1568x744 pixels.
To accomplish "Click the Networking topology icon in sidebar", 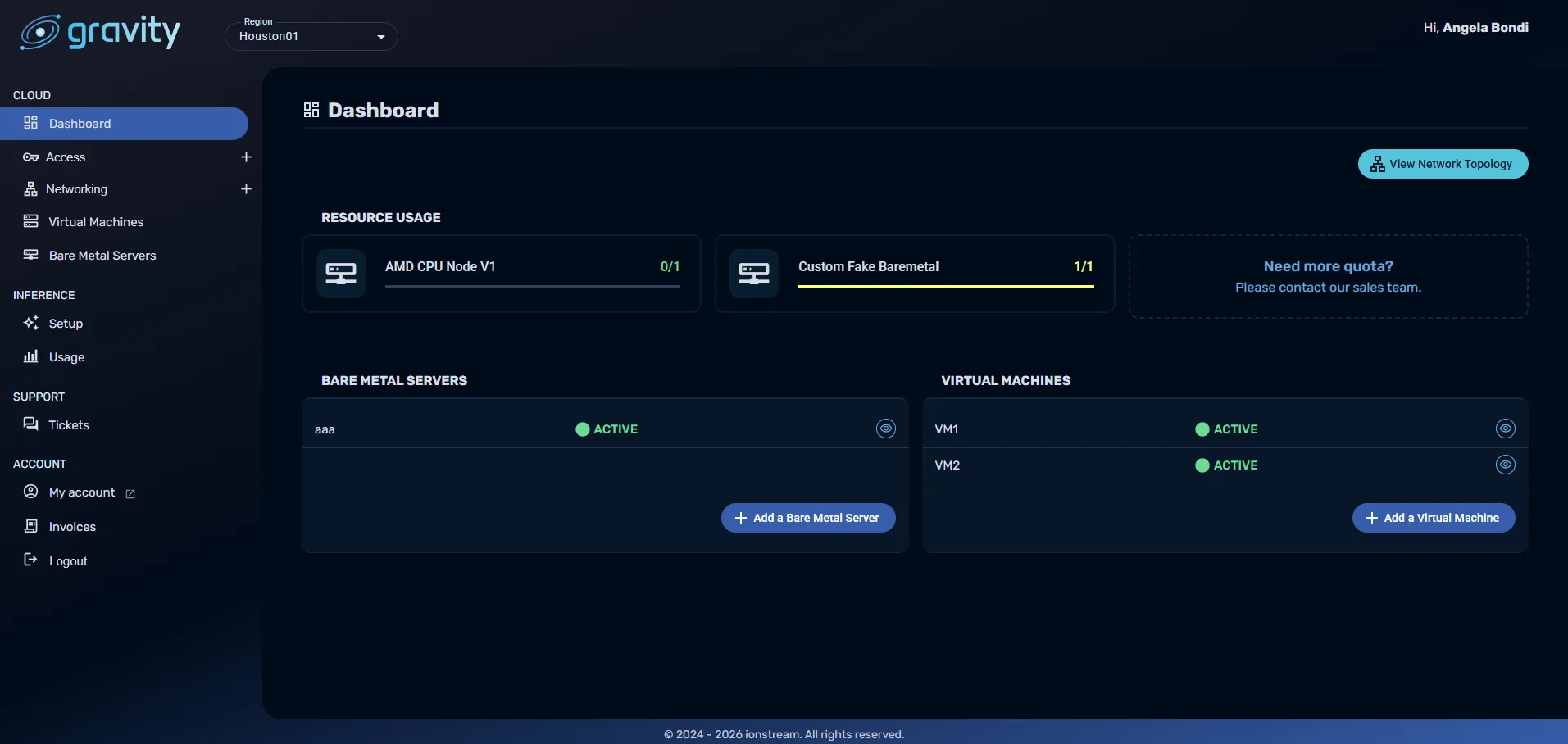I will pos(31,189).
